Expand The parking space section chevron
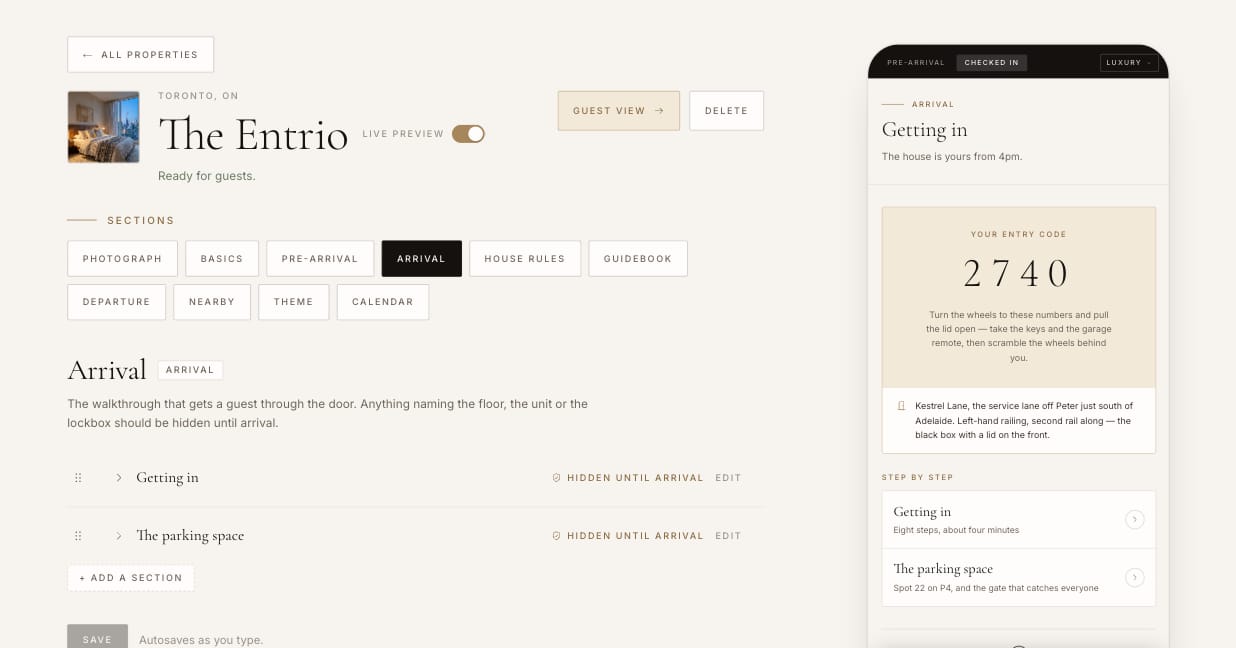Viewport: 1236px width, 648px height. [x=118, y=536]
